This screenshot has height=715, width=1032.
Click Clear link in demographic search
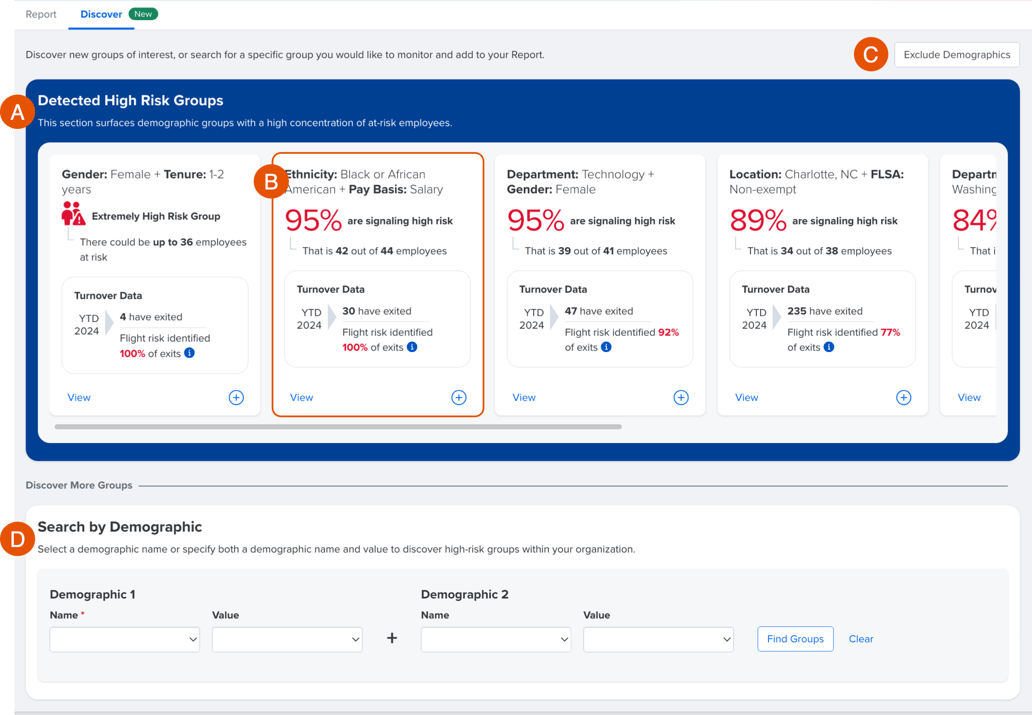[x=861, y=639]
